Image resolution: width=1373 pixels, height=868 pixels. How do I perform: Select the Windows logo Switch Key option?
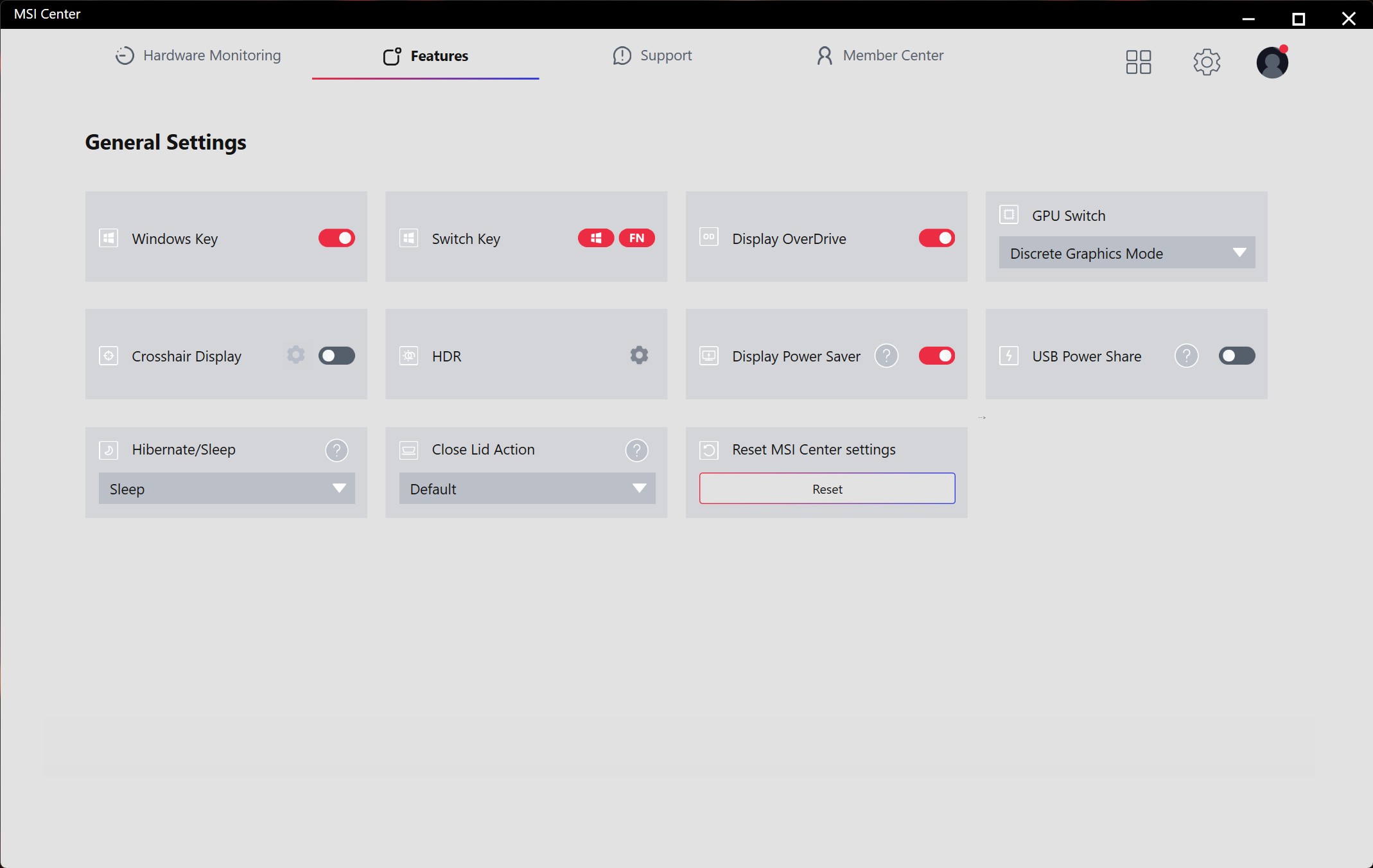[x=596, y=238]
